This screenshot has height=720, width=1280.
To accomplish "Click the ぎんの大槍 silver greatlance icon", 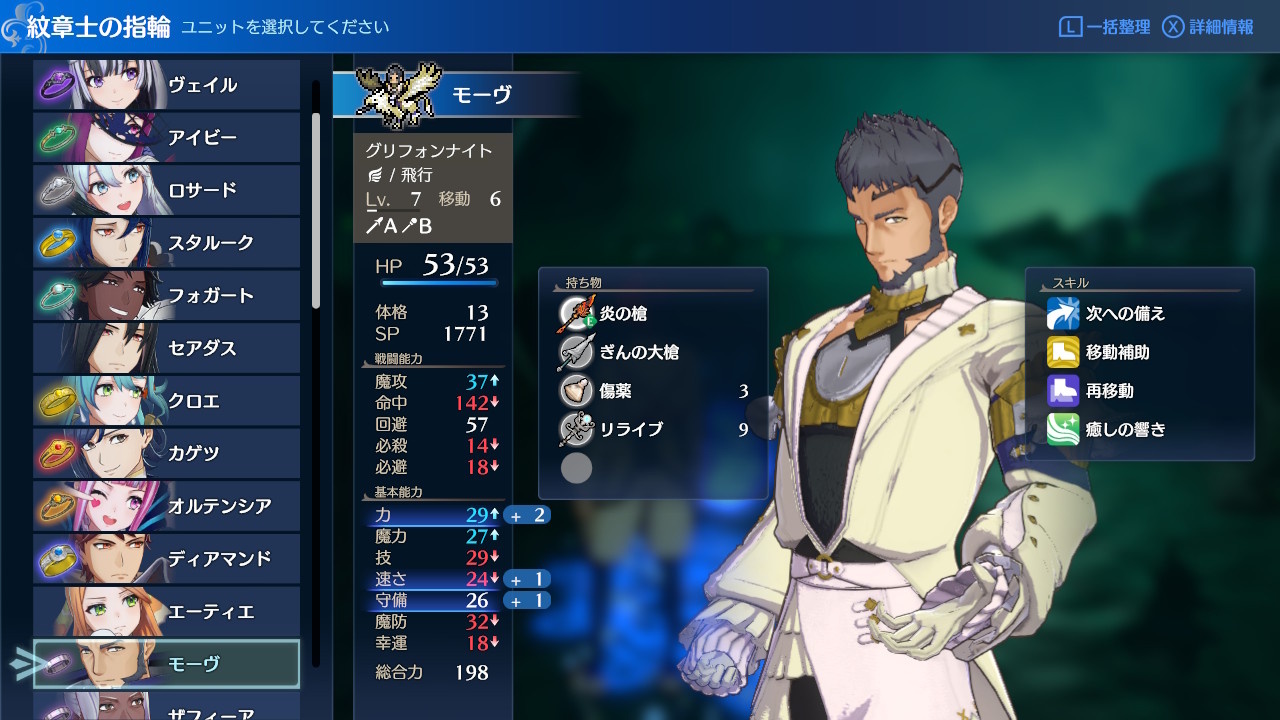I will (576, 352).
